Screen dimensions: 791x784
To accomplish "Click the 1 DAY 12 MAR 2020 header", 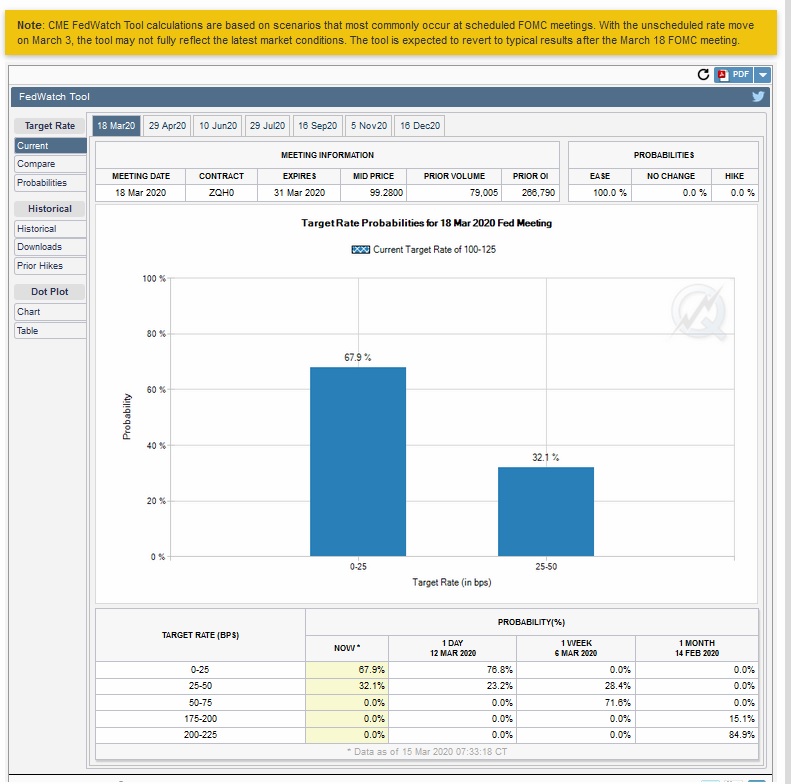I will [x=453, y=648].
